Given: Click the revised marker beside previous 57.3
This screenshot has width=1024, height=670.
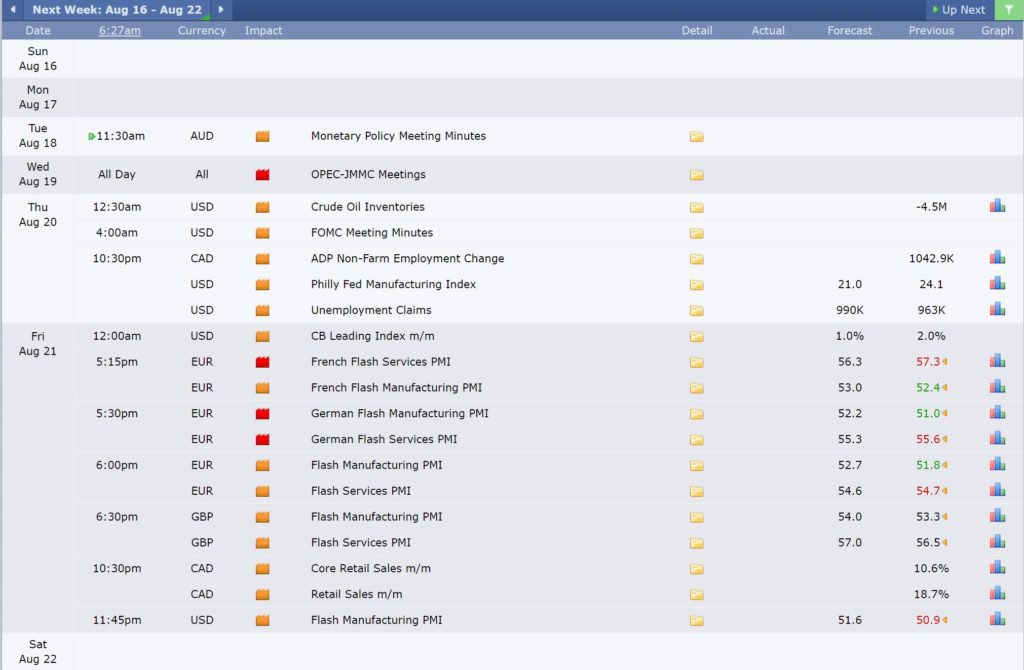Looking at the screenshot, I should point(944,362).
